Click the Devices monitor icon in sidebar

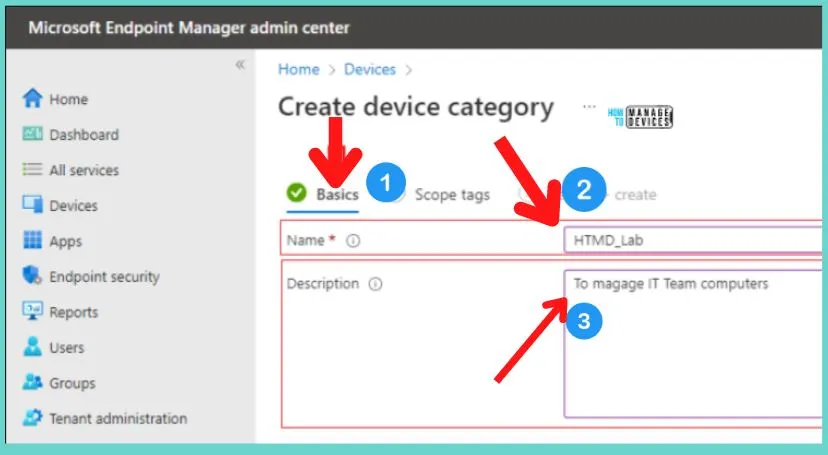(x=32, y=205)
